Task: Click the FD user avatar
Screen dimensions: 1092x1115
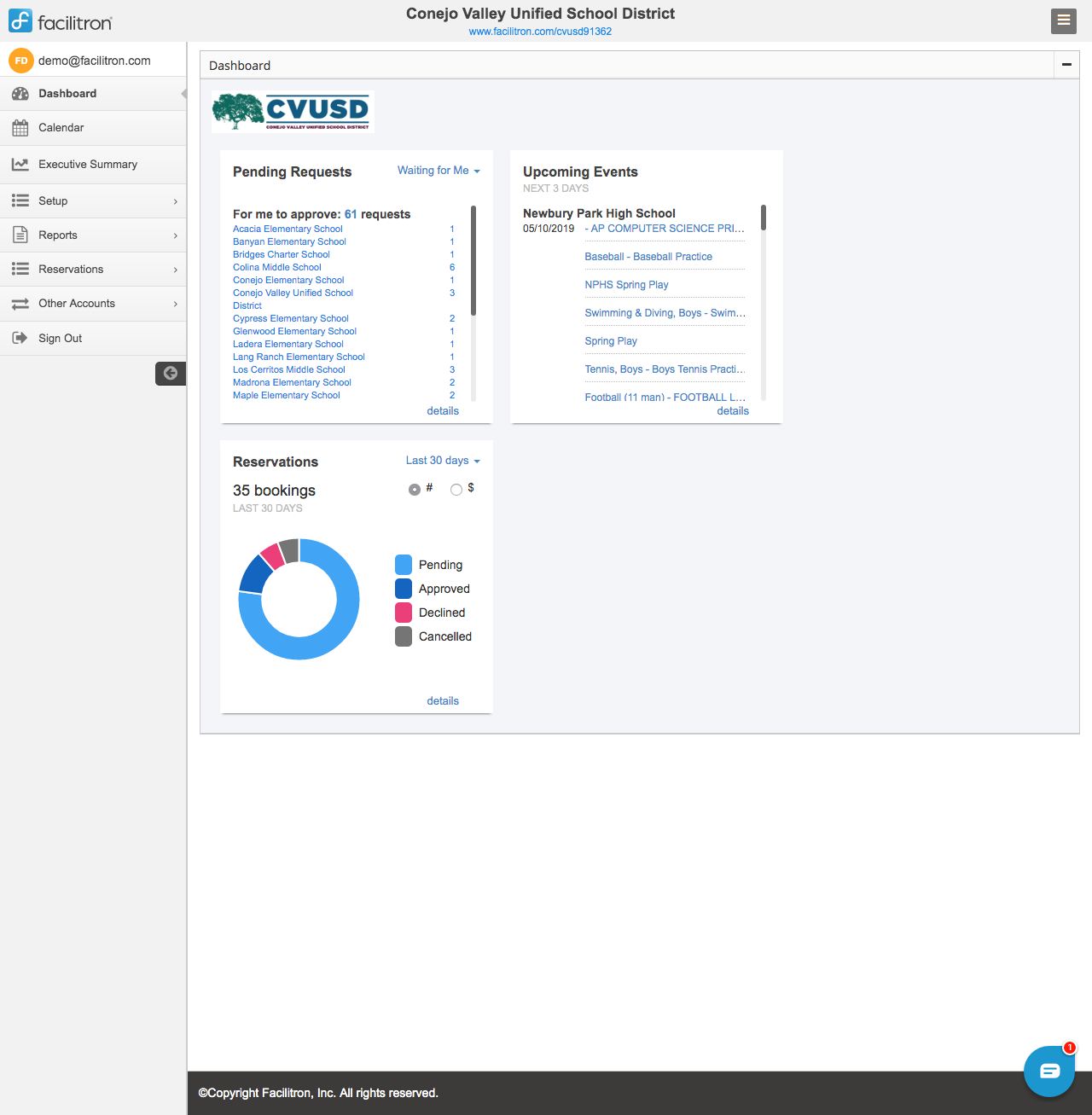Action: [x=21, y=61]
